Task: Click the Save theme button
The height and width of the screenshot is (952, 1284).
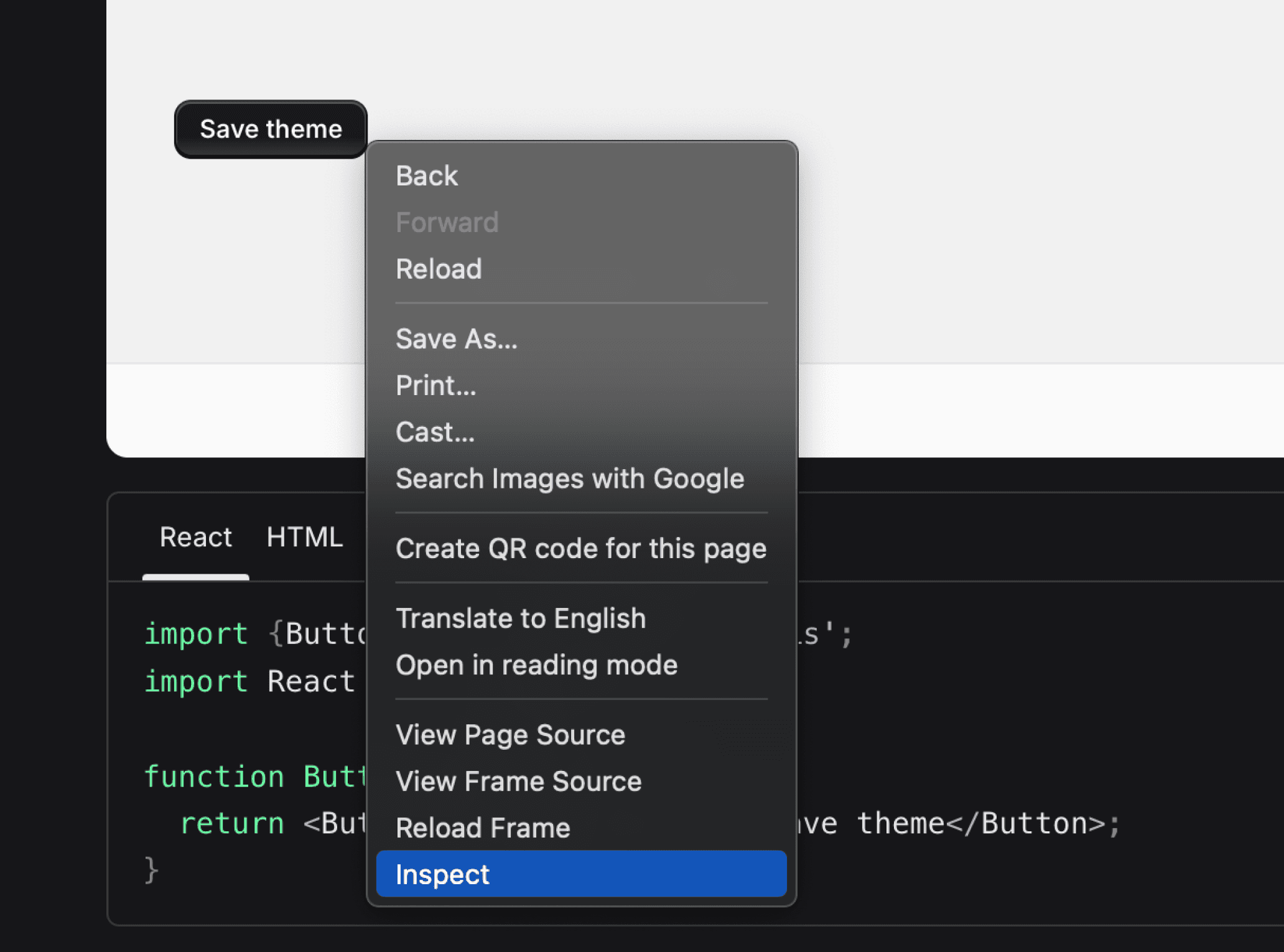Action: 271,129
